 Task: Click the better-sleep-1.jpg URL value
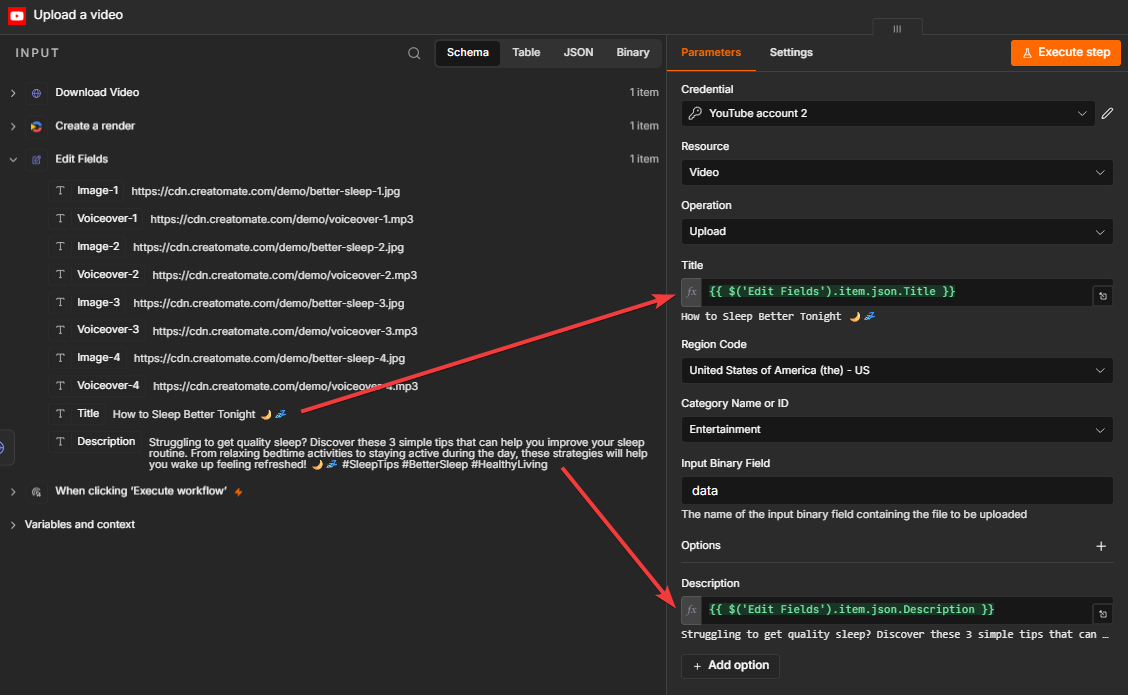click(x=265, y=191)
